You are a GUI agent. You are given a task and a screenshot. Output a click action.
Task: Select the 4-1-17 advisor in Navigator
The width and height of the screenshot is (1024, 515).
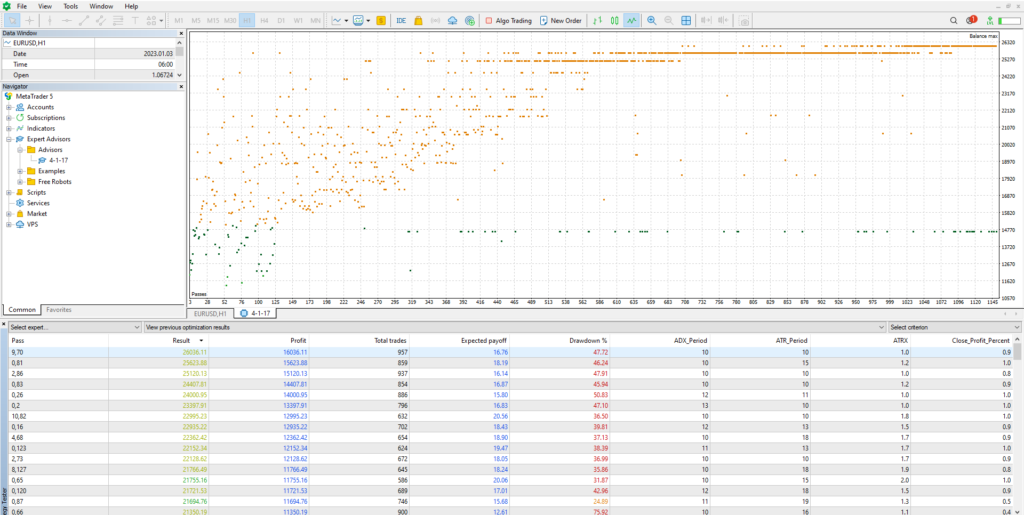[58, 160]
